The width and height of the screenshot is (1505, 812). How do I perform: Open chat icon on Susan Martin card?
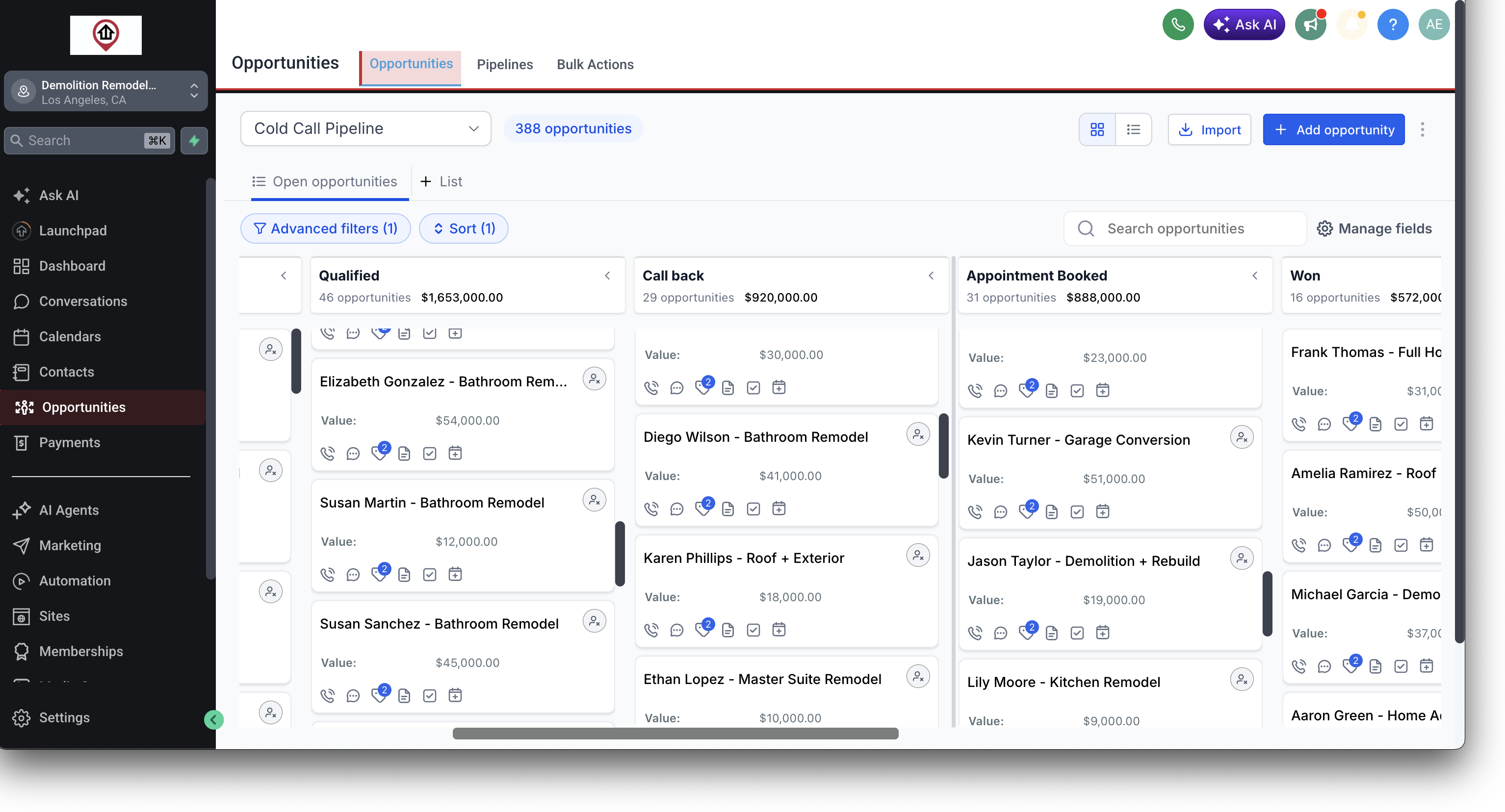pos(353,575)
